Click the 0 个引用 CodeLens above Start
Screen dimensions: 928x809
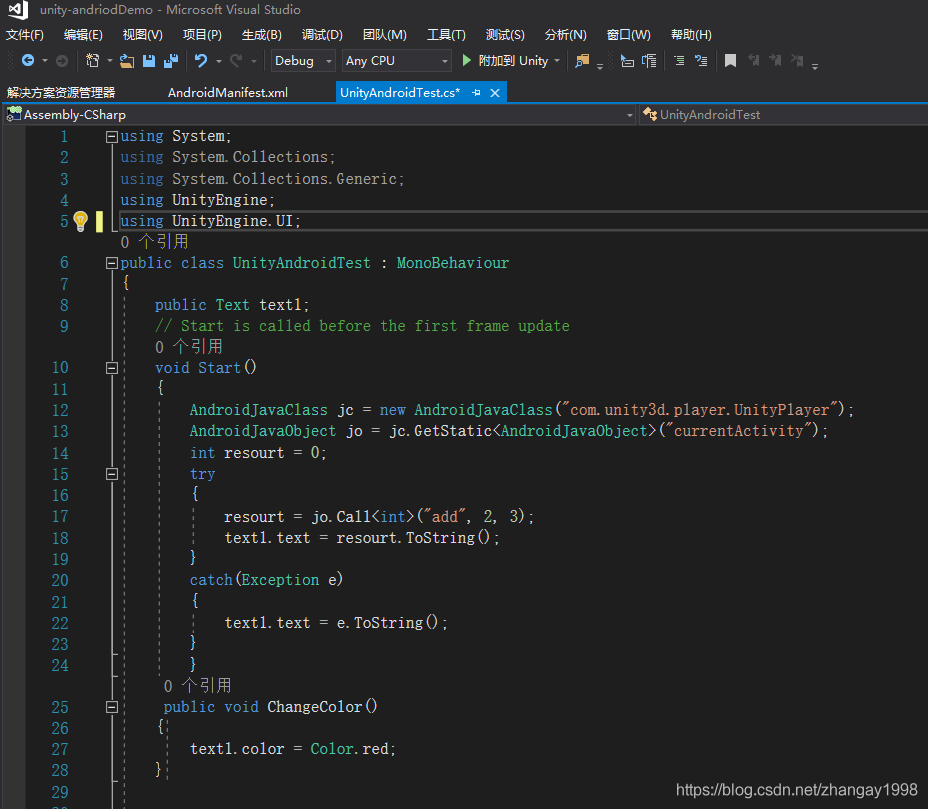(x=189, y=346)
